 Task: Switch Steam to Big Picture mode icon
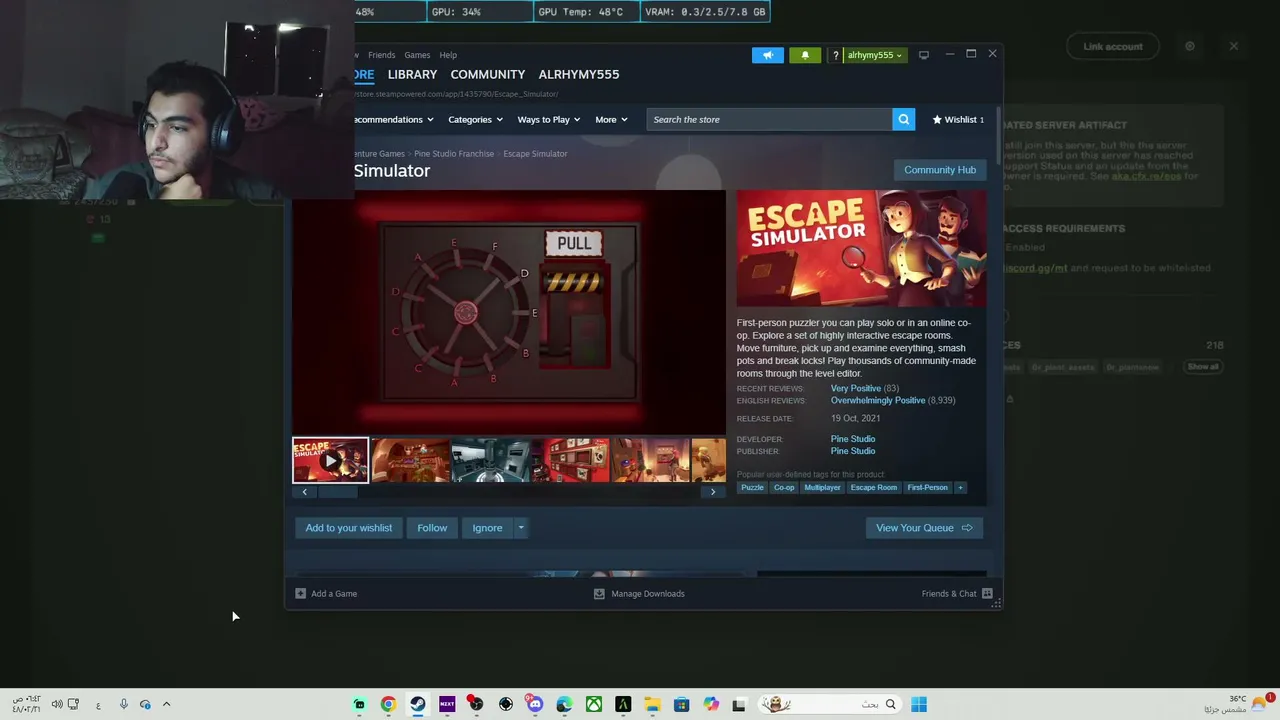(x=924, y=55)
